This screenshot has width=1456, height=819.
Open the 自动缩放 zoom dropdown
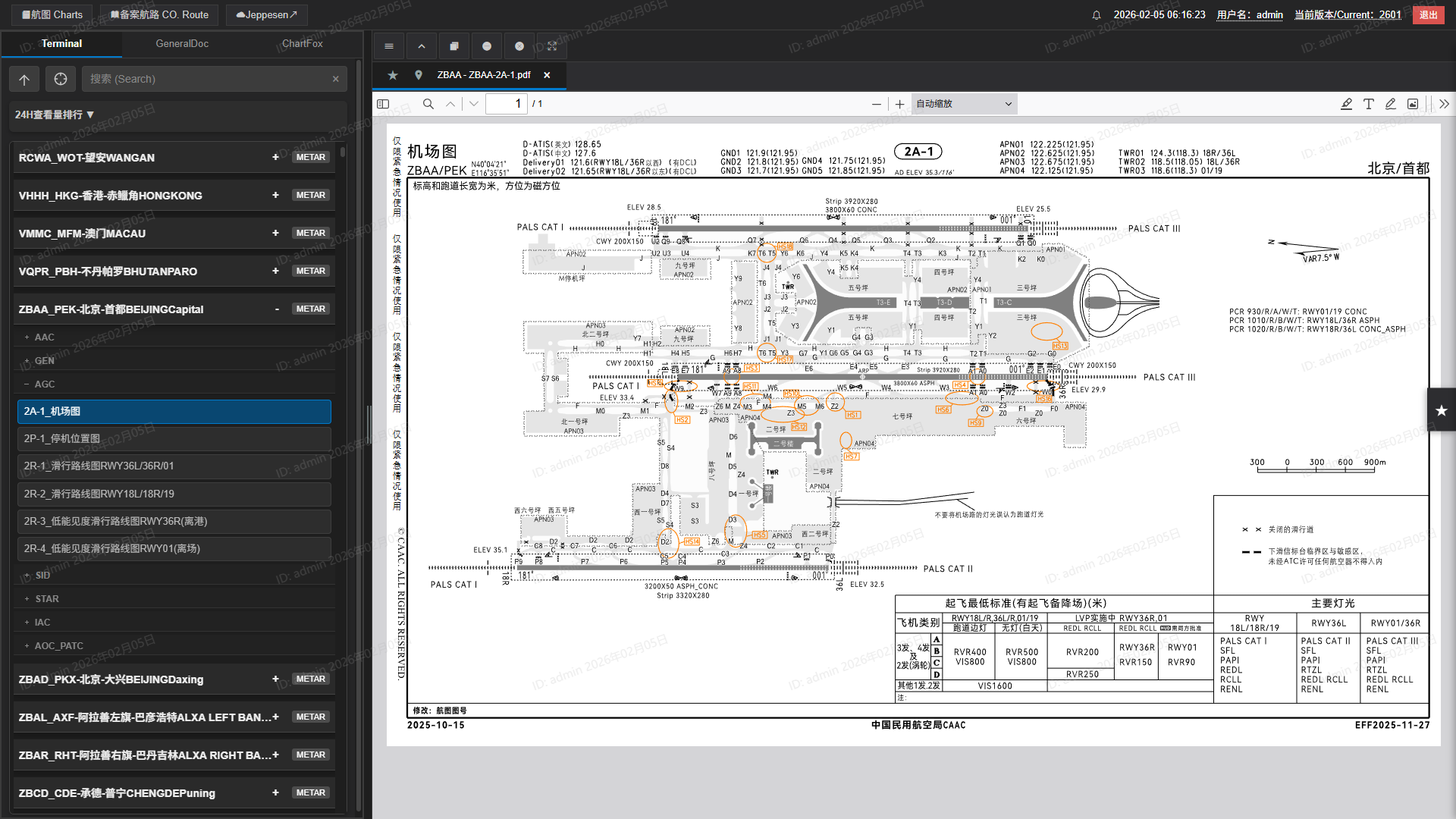point(963,104)
